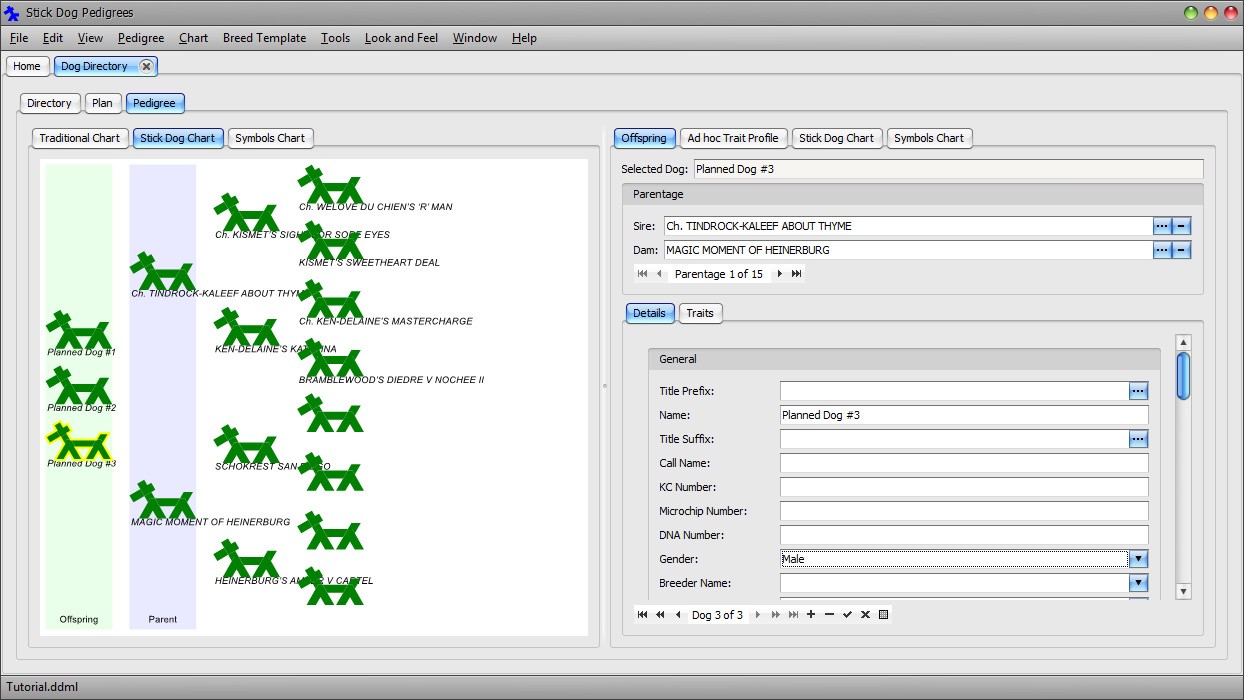Open the grid view icon in dog navigator
This screenshot has height=700, width=1244.
[x=883, y=615]
